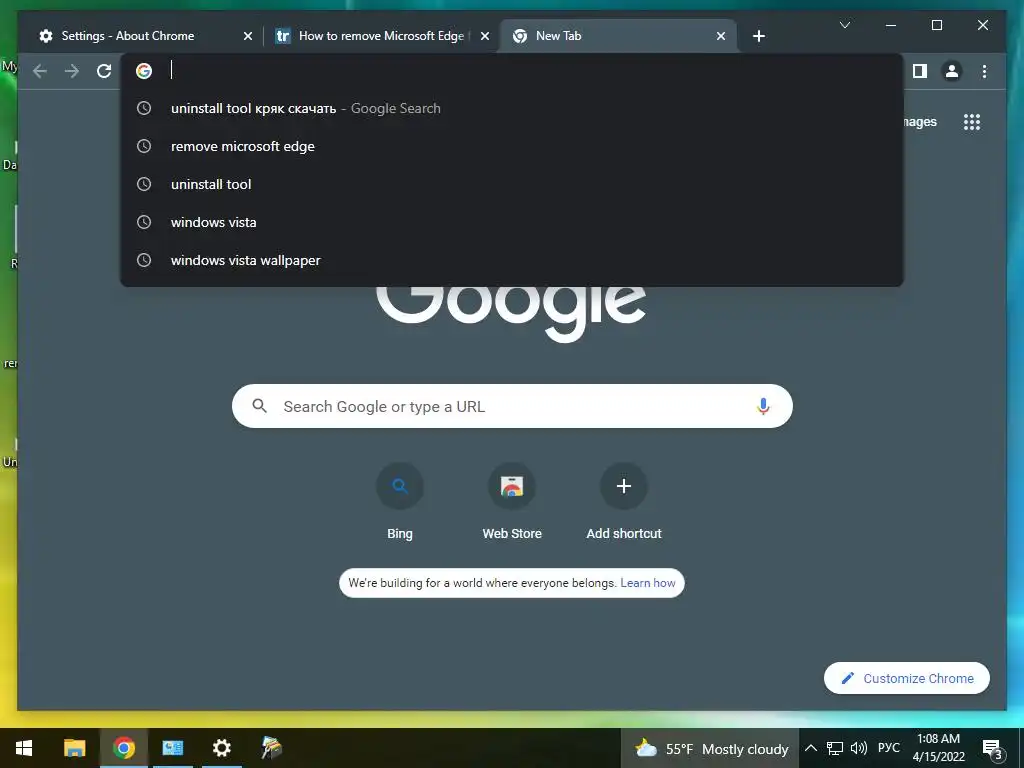Click the magnifier icon in the search box
1024x768 pixels.
pyautogui.click(x=259, y=406)
